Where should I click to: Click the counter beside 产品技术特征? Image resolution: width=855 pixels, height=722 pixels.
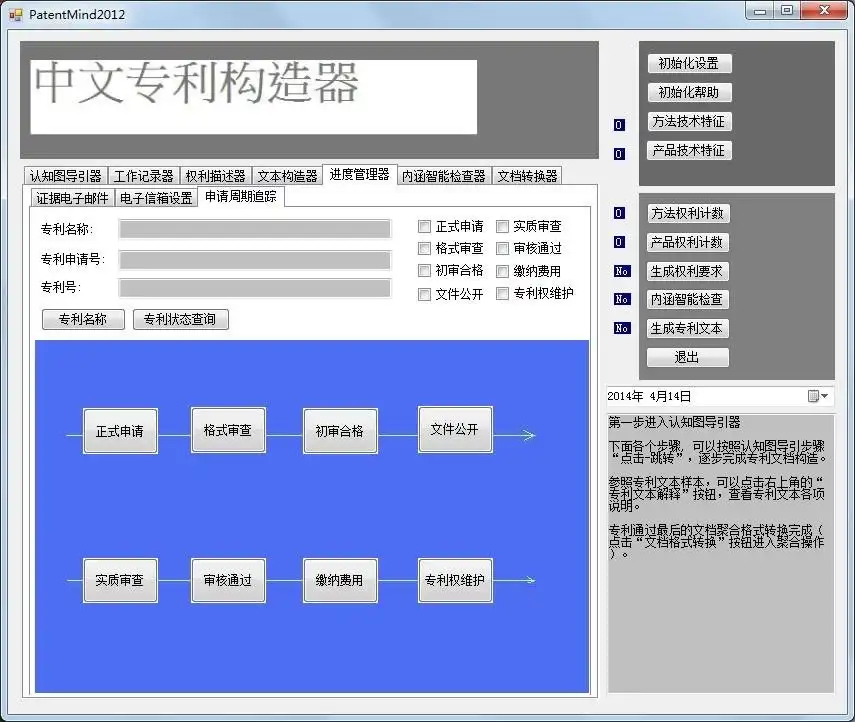click(x=619, y=154)
